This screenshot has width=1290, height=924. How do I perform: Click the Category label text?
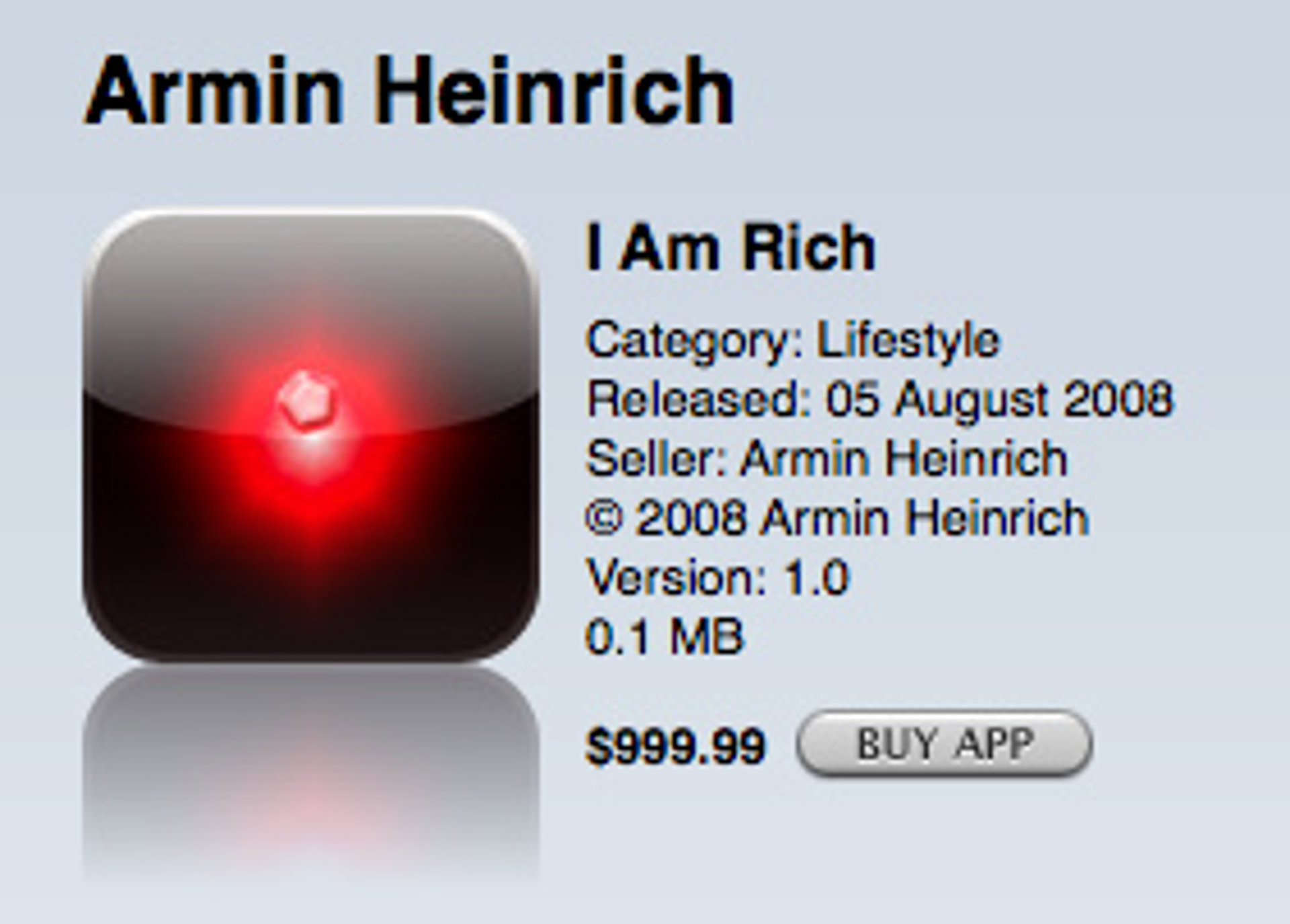pyautogui.click(x=695, y=341)
